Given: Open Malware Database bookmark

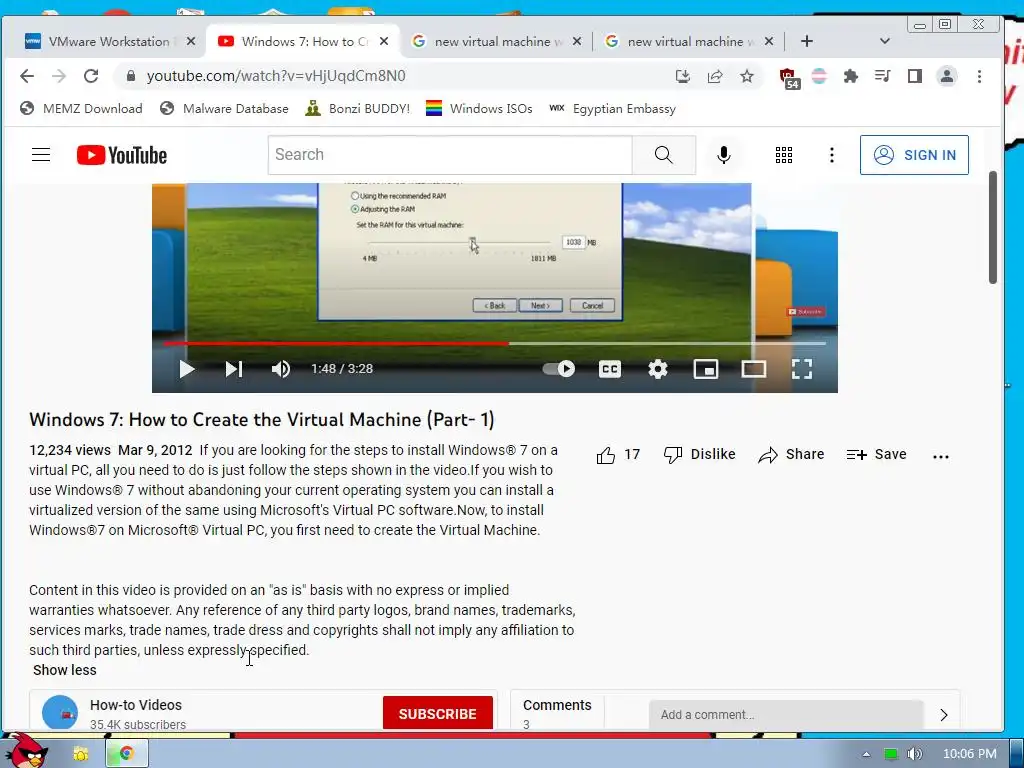Looking at the screenshot, I should tap(224, 108).
